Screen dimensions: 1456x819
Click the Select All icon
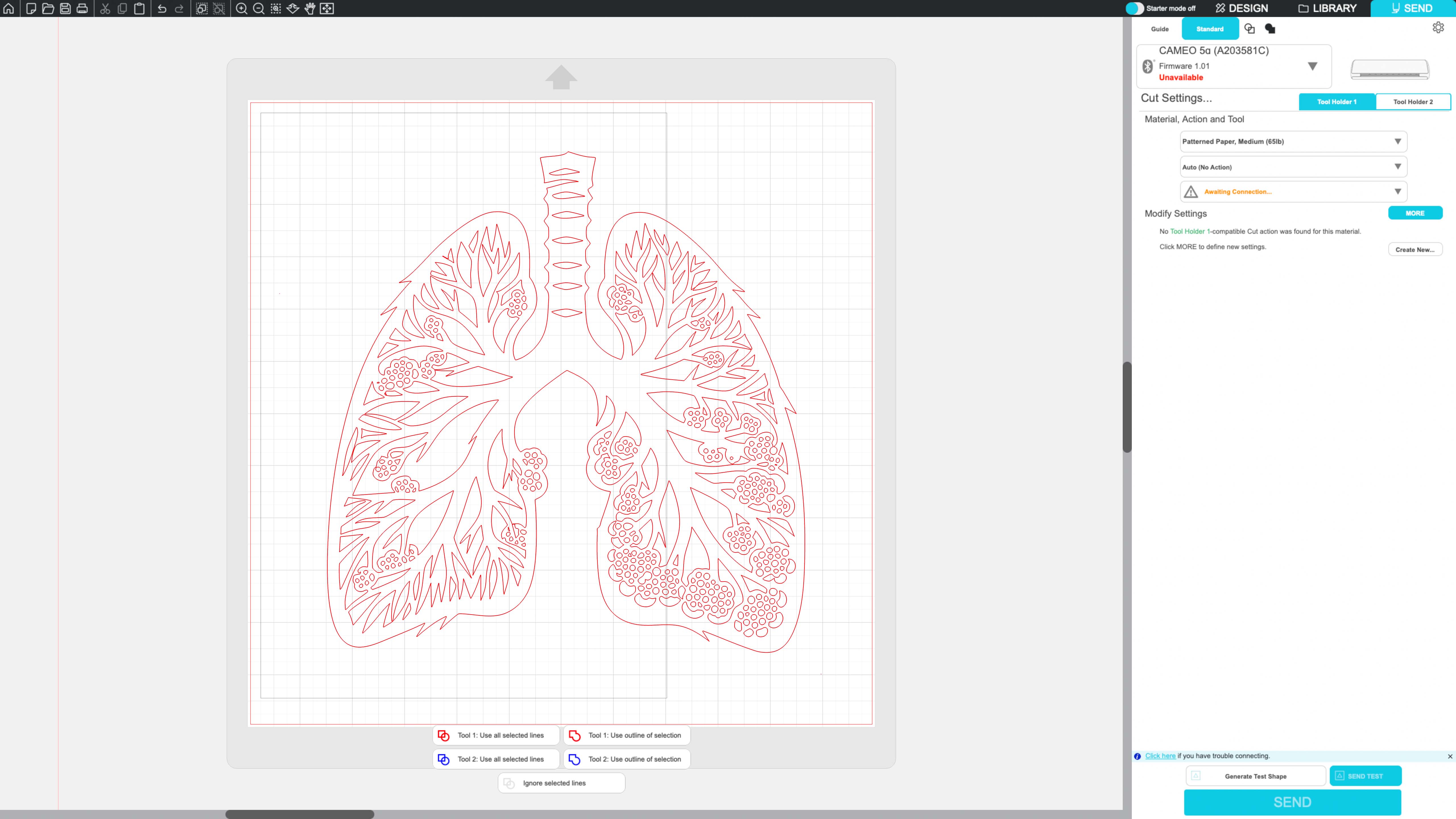pos(202,9)
